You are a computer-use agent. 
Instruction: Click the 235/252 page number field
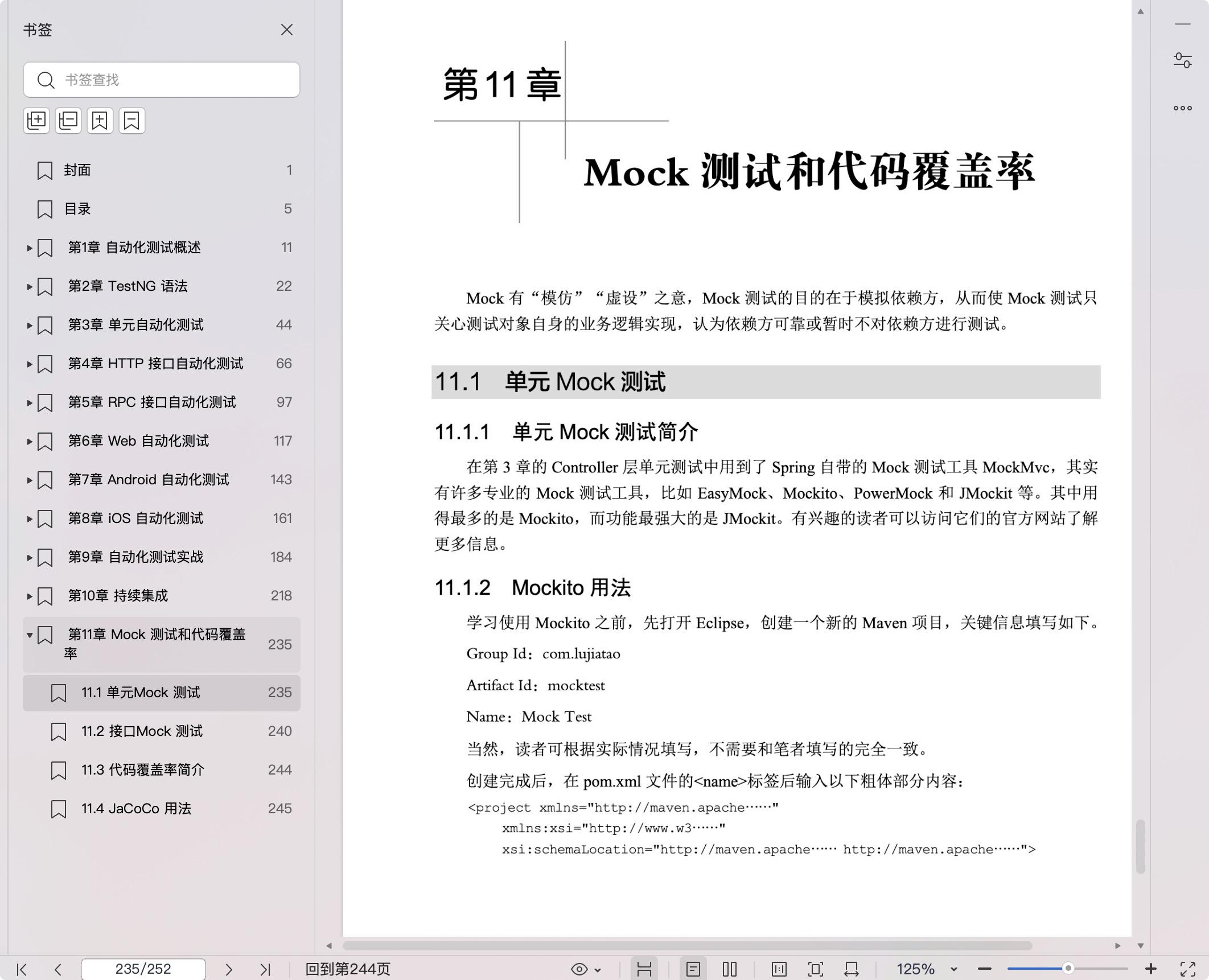(143, 969)
